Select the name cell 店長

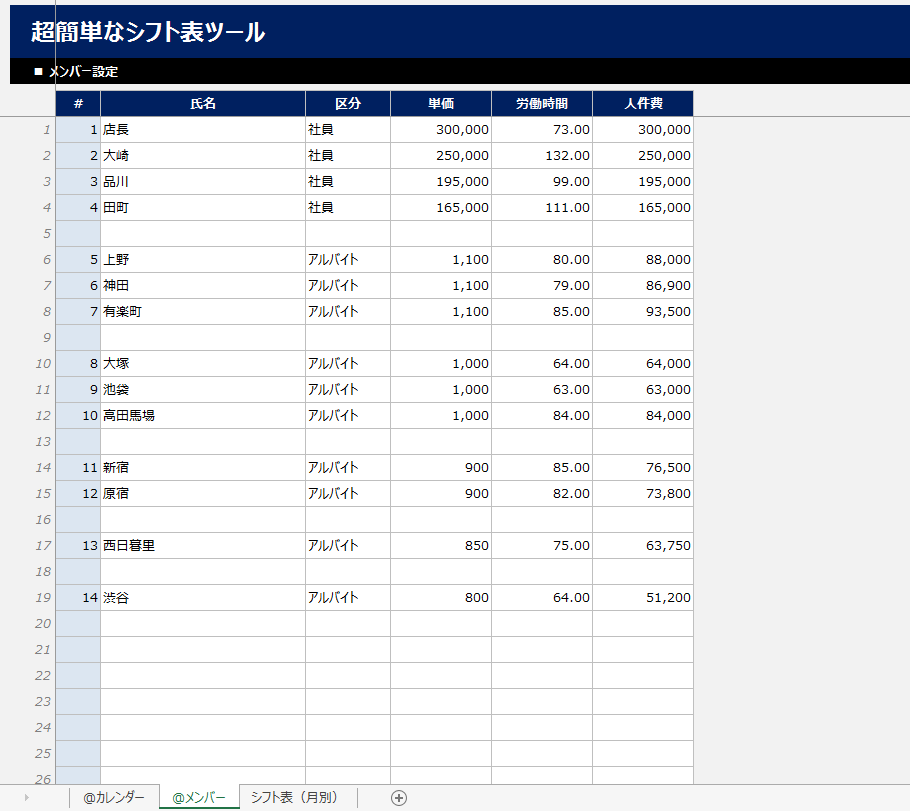203,129
